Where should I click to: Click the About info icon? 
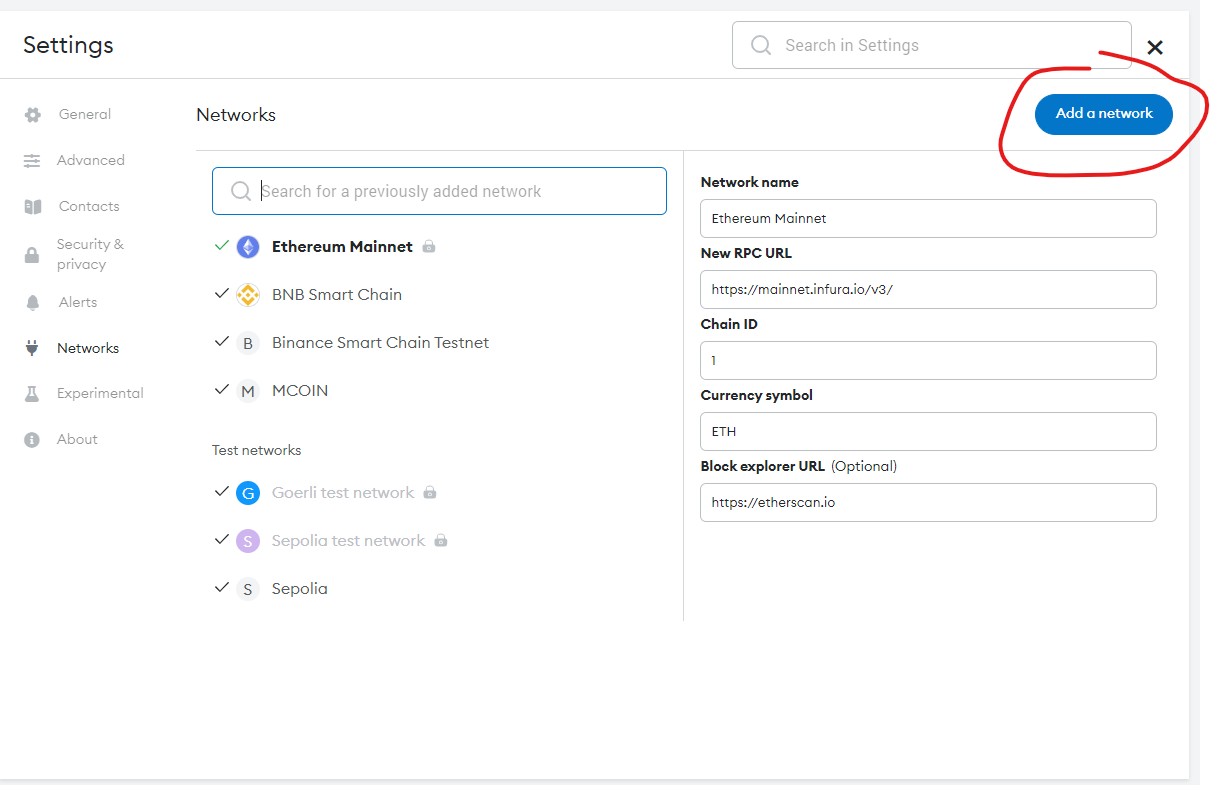[32, 440]
